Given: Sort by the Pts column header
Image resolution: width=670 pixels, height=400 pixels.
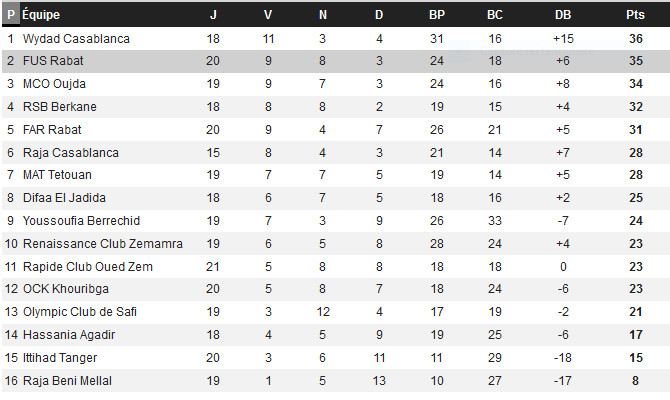Looking at the screenshot, I should [x=635, y=15].
